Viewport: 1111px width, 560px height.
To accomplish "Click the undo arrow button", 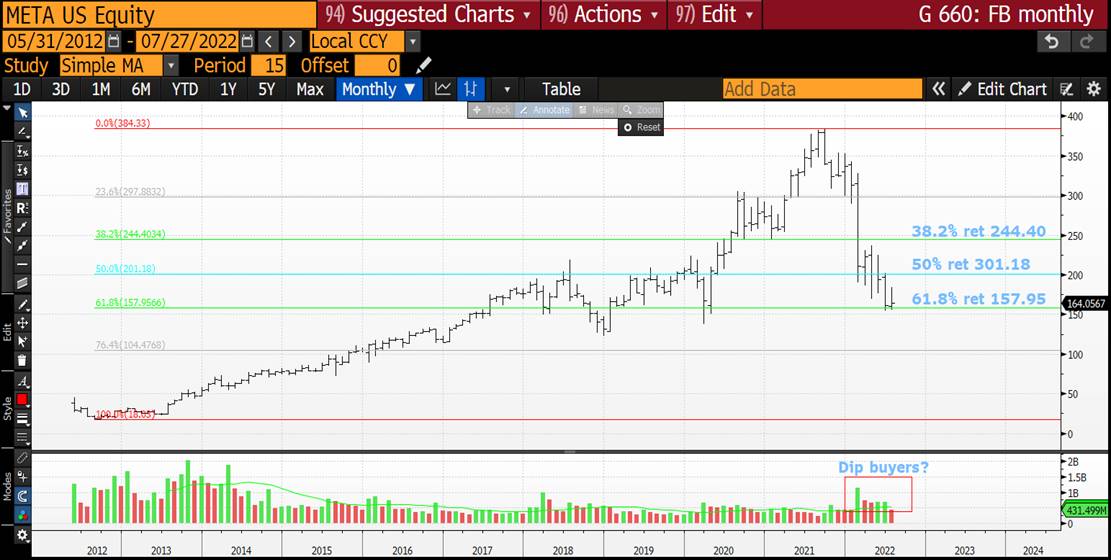I will click(x=1052, y=42).
